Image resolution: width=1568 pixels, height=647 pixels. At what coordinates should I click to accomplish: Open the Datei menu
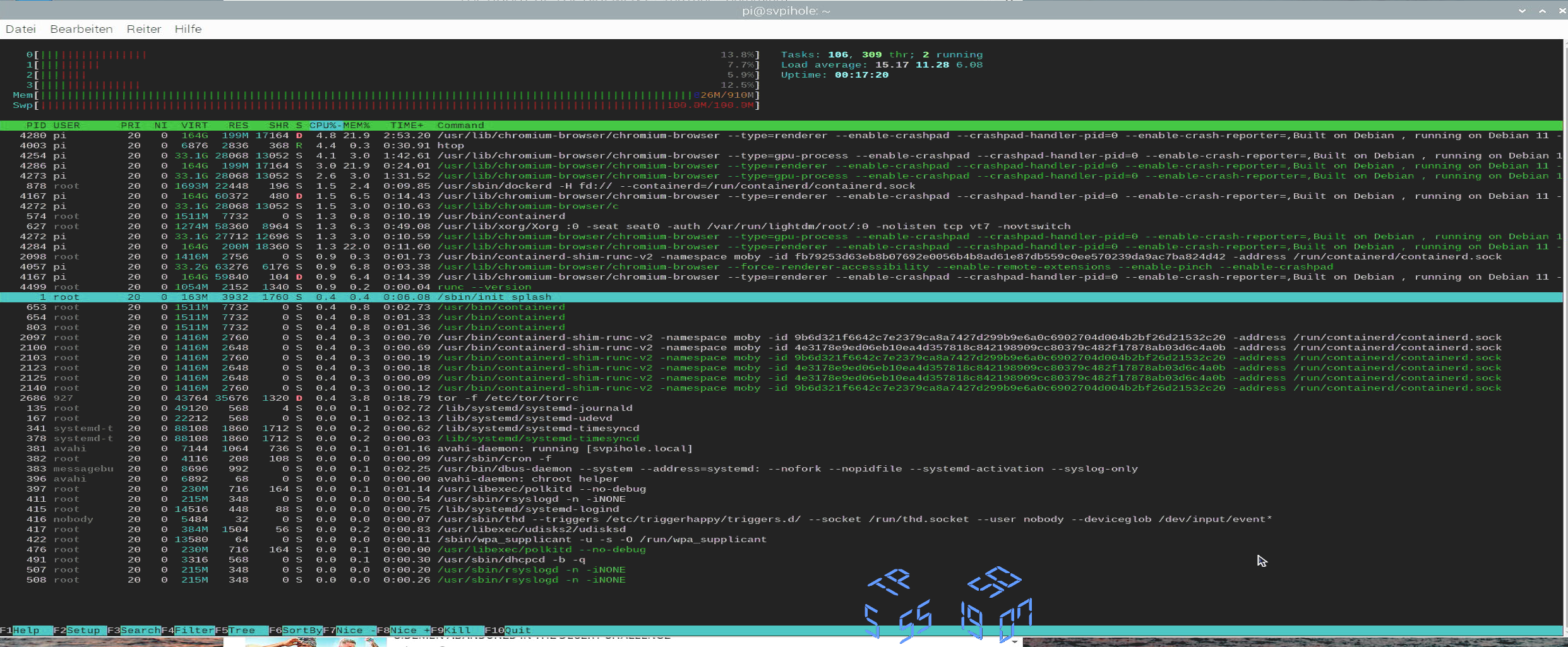(20, 29)
